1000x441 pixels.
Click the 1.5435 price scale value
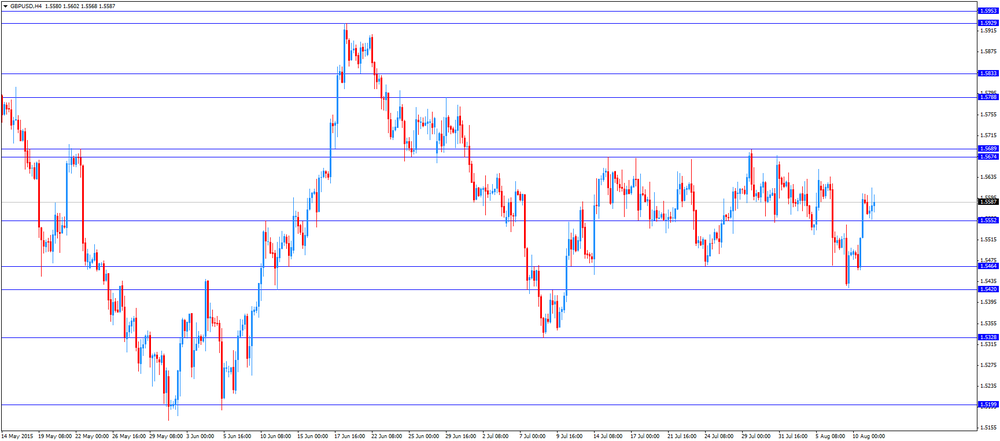(989, 281)
